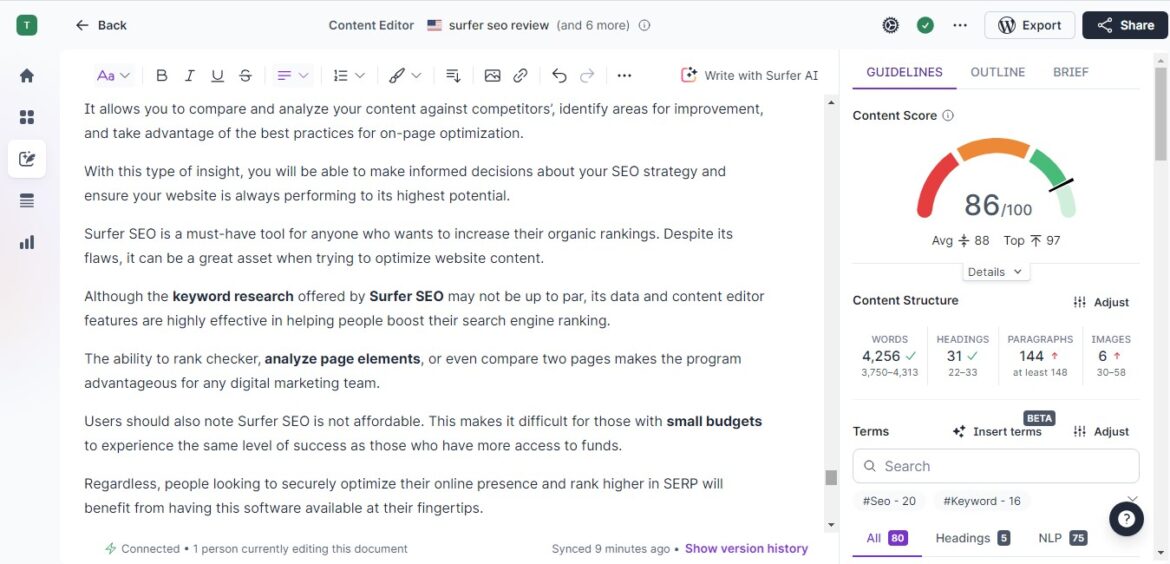Image resolution: width=1170 pixels, height=564 pixels.
Task: Click the bold 'keyword research' text
Action: coord(233,296)
